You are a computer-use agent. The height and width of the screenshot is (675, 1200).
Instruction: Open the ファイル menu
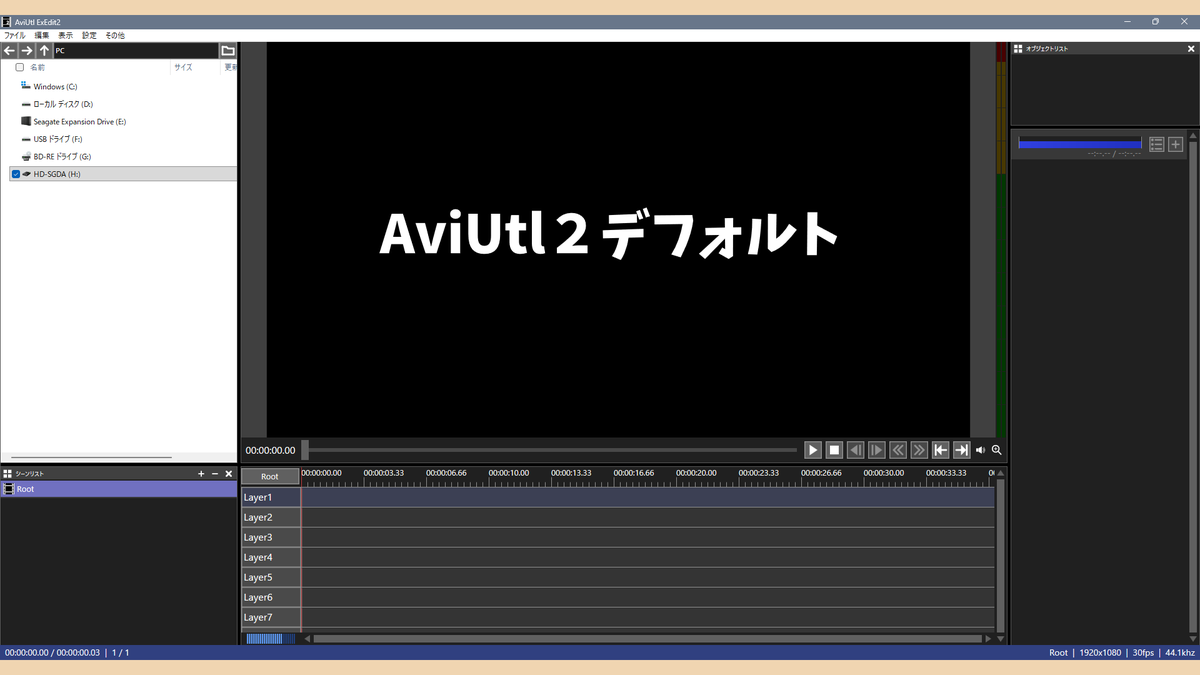[15, 35]
